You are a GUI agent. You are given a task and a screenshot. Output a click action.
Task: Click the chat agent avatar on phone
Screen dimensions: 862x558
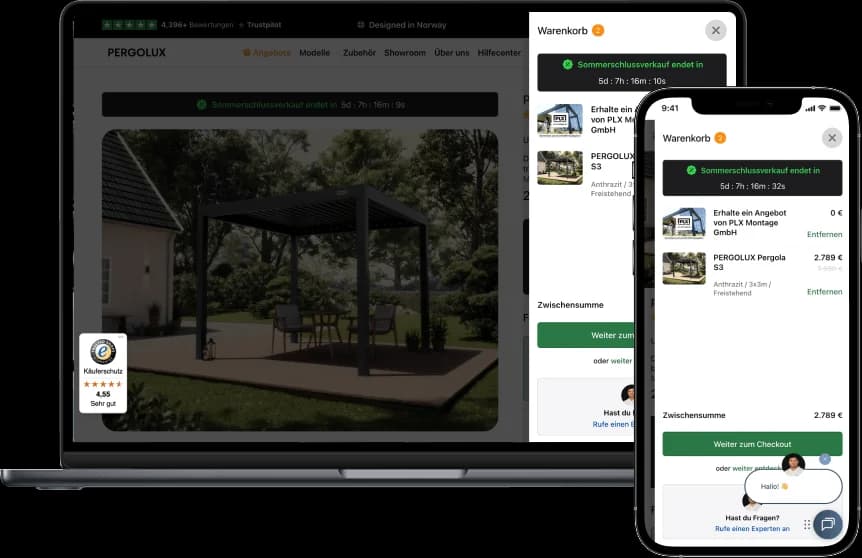coord(793,465)
